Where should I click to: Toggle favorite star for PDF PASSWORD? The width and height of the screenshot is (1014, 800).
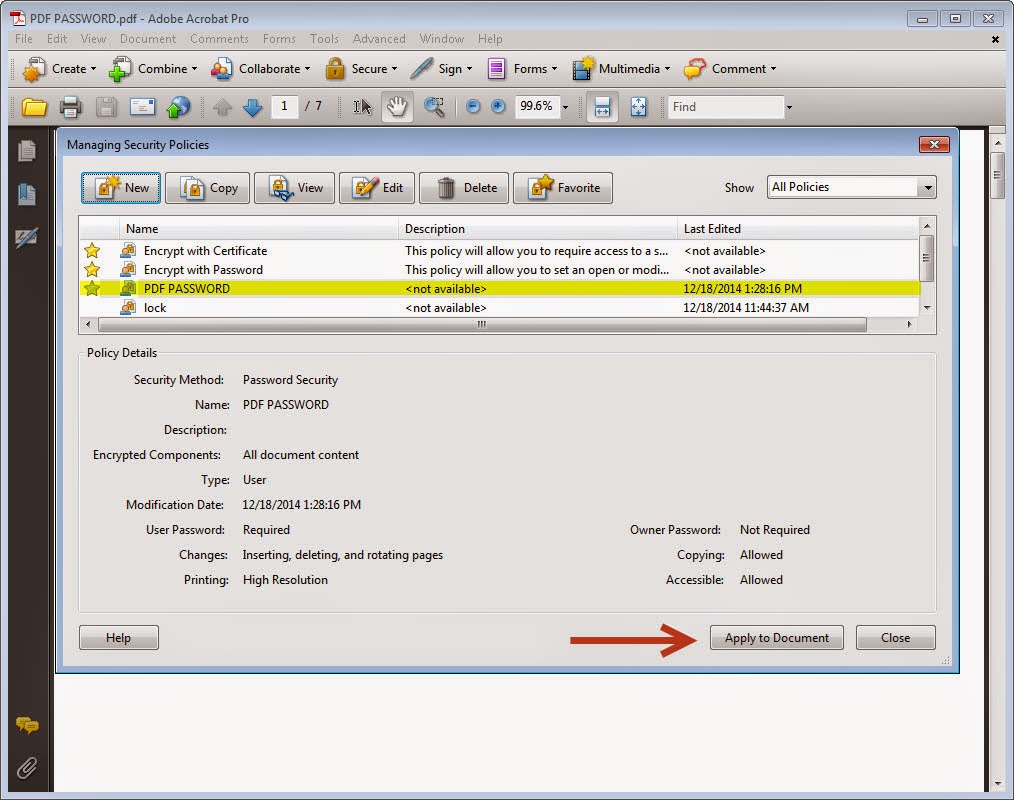(92, 288)
